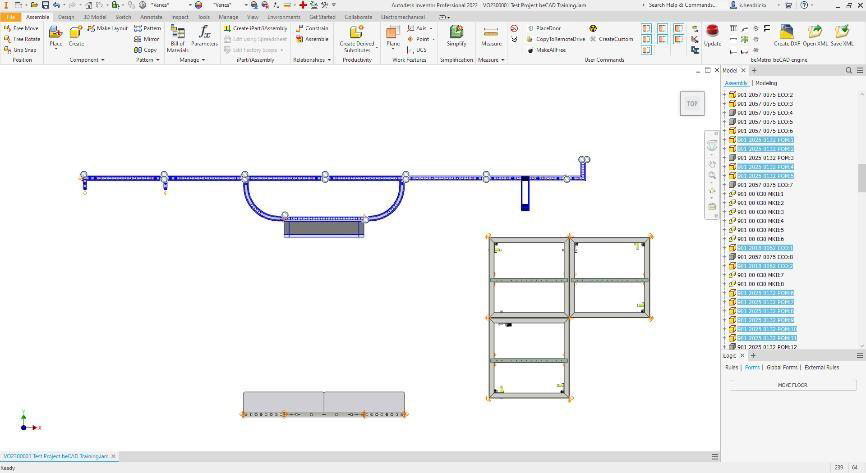Click the Create DXF icon
Screen dimensions: 866x473
[787, 36]
